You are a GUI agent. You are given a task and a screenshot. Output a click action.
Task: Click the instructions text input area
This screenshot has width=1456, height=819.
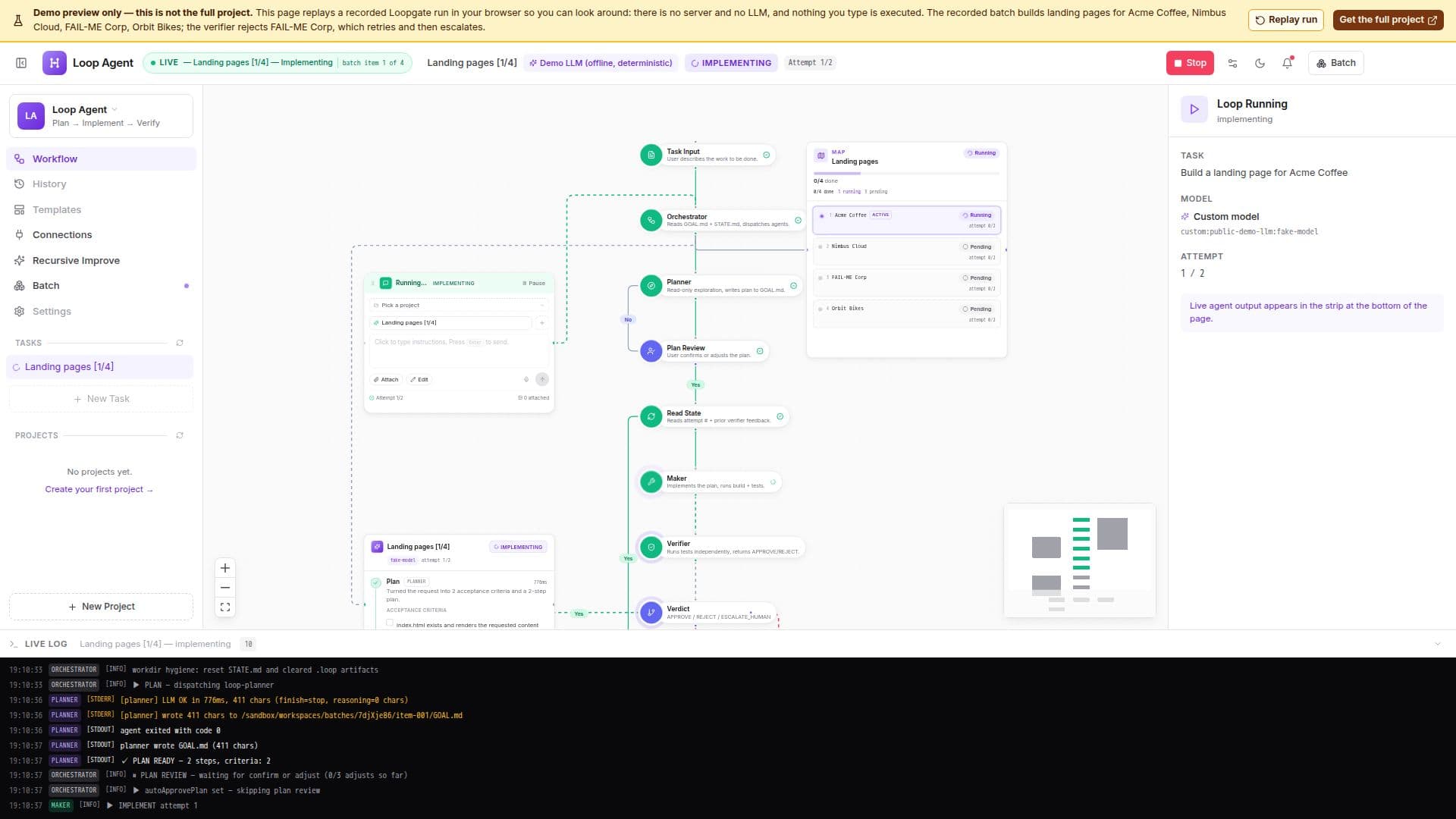[459, 351]
